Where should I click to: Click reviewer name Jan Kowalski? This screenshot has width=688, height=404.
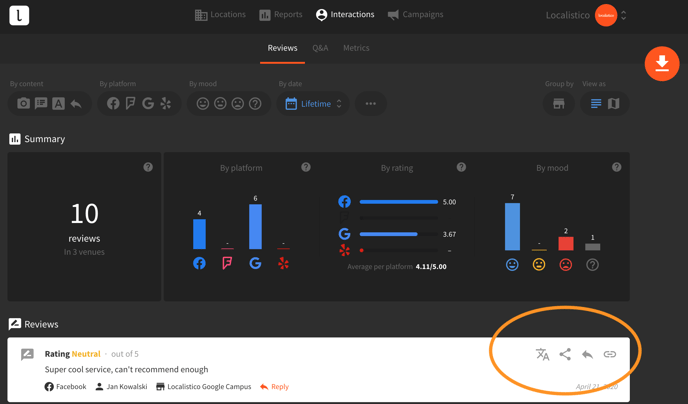[122, 386]
